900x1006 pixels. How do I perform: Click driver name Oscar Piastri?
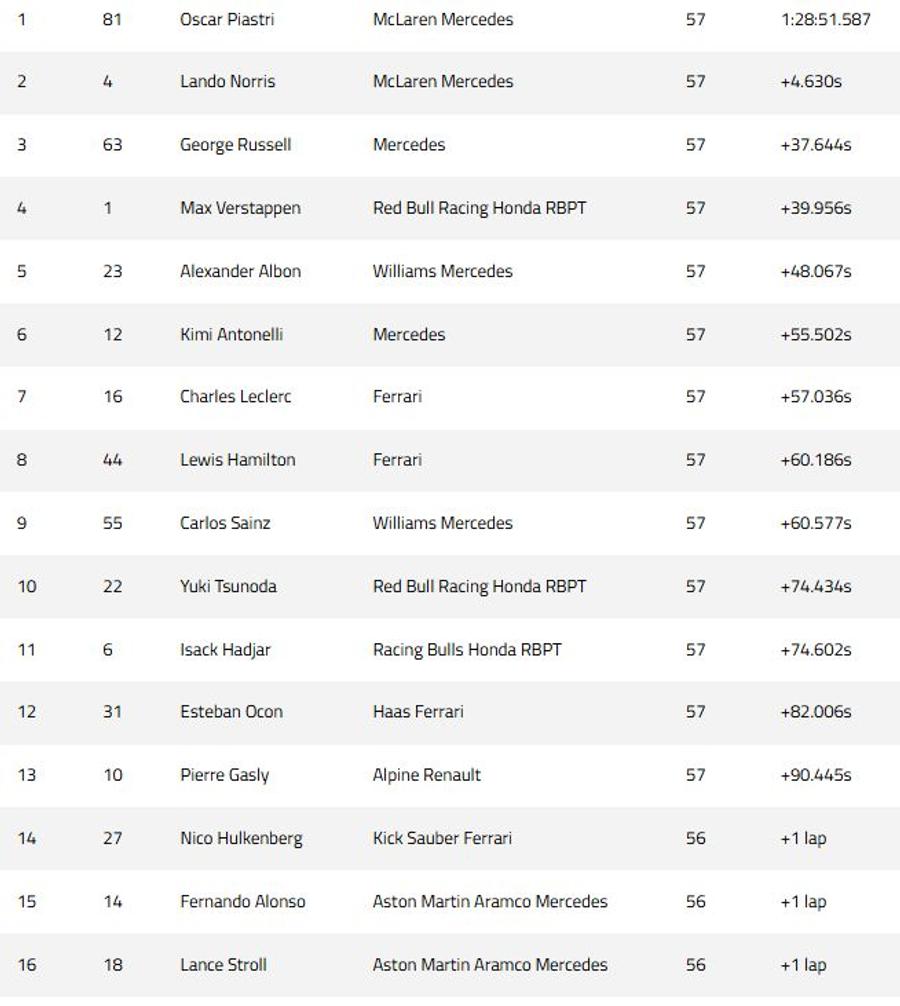click(227, 19)
